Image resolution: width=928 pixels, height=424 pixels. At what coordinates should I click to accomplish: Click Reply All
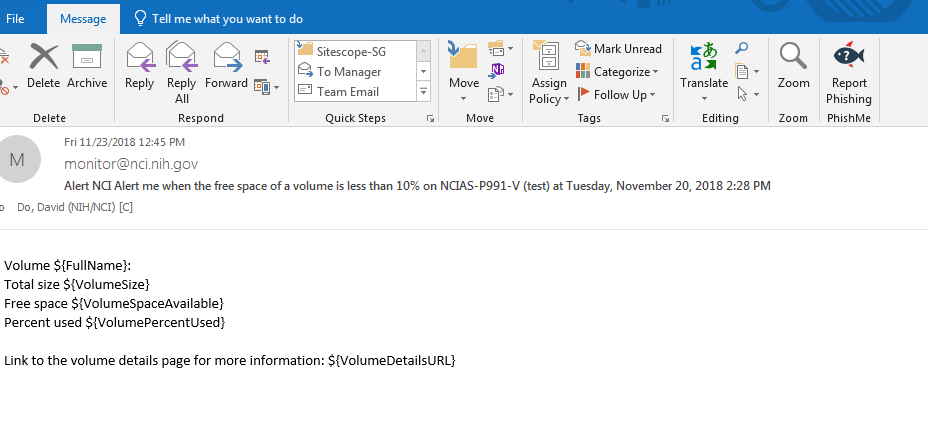181,73
